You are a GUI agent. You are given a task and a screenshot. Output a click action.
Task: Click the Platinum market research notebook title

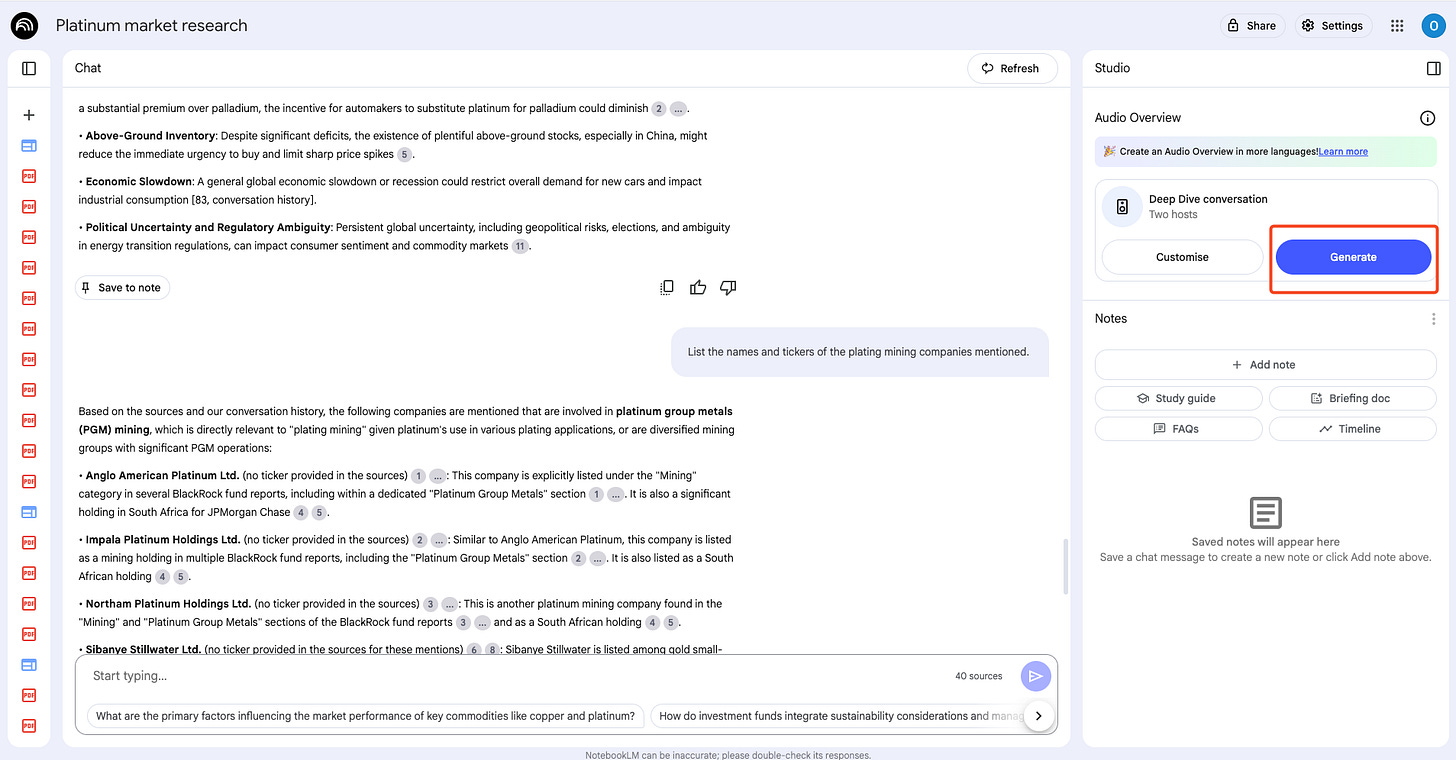coord(152,26)
